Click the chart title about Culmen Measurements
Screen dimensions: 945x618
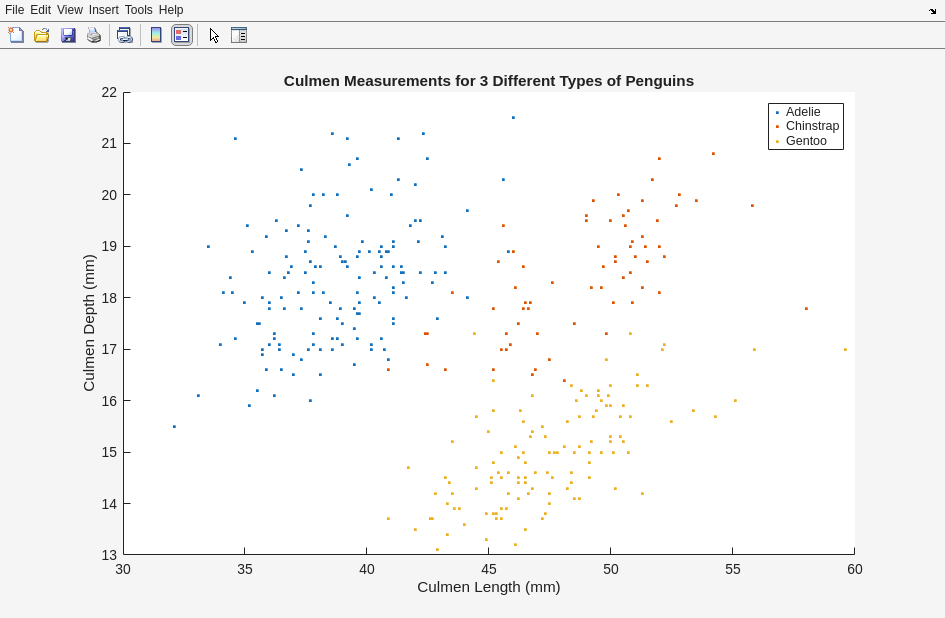pyautogui.click(x=488, y=81)
